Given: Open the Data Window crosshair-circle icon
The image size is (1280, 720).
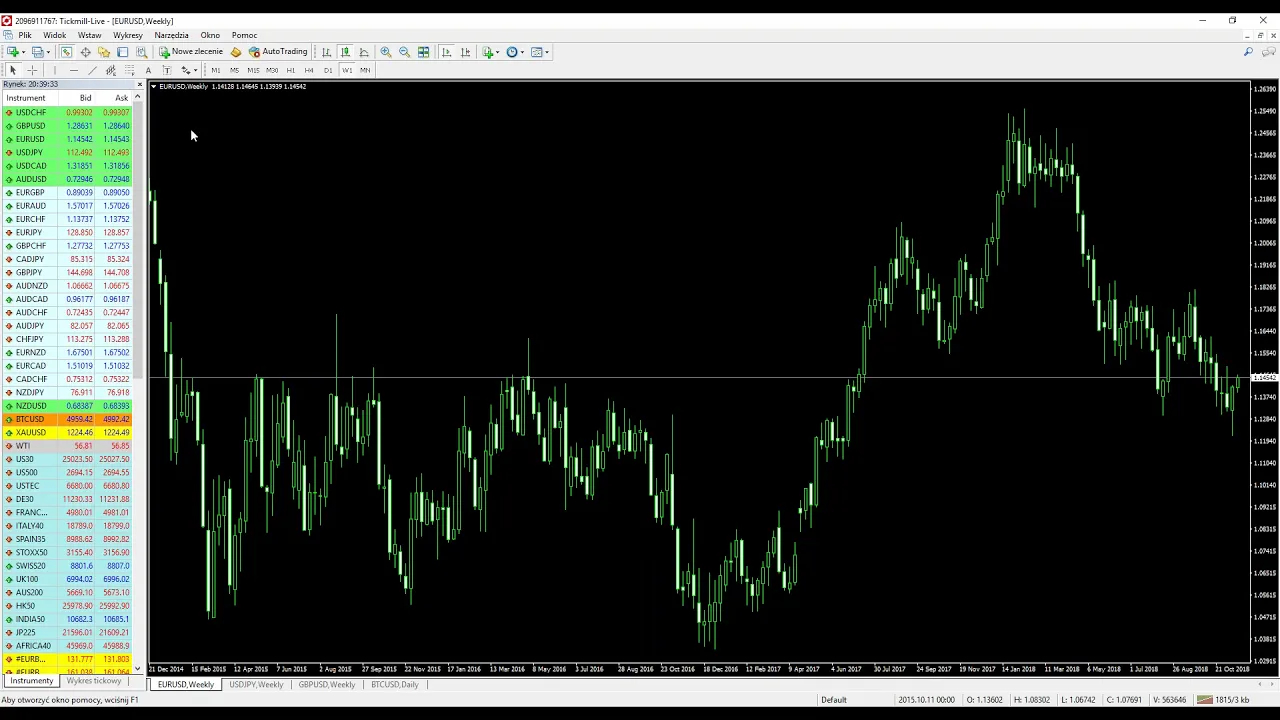Looking at the screenshot, I should (x=85, y=52).
